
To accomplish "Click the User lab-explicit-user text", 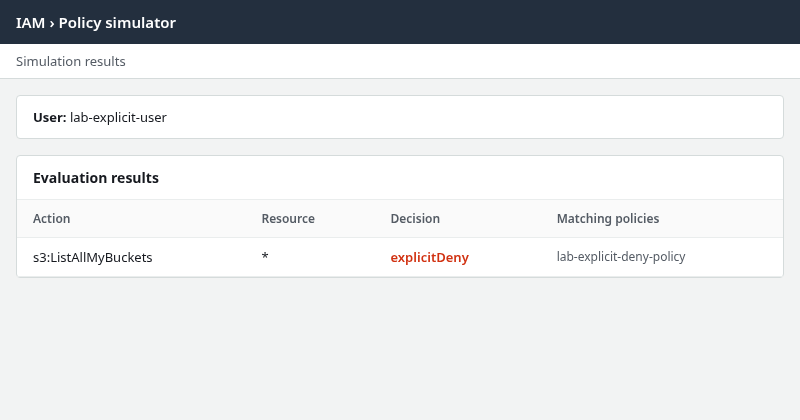I will pos(100,117).
